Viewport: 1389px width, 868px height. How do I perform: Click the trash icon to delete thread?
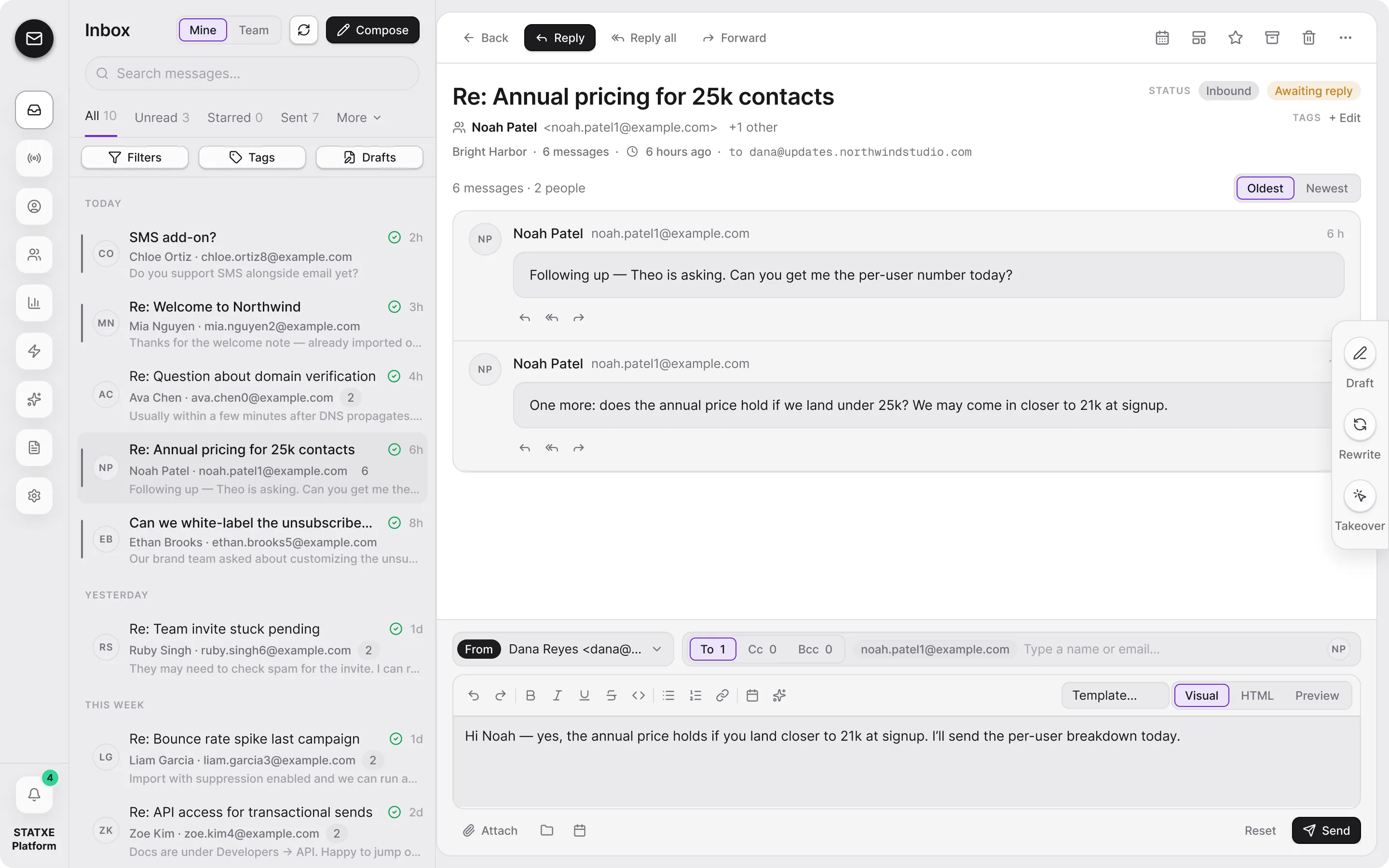(1308, 38)
